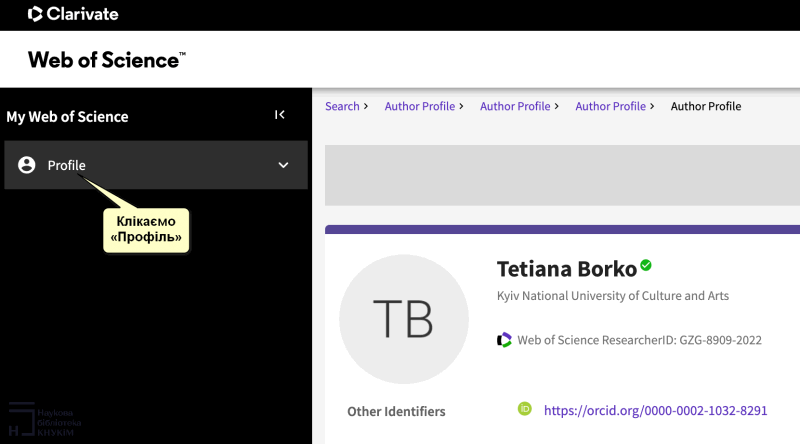Open the Web of Science home logo
The image size is (800, 444).
[106, 60]
